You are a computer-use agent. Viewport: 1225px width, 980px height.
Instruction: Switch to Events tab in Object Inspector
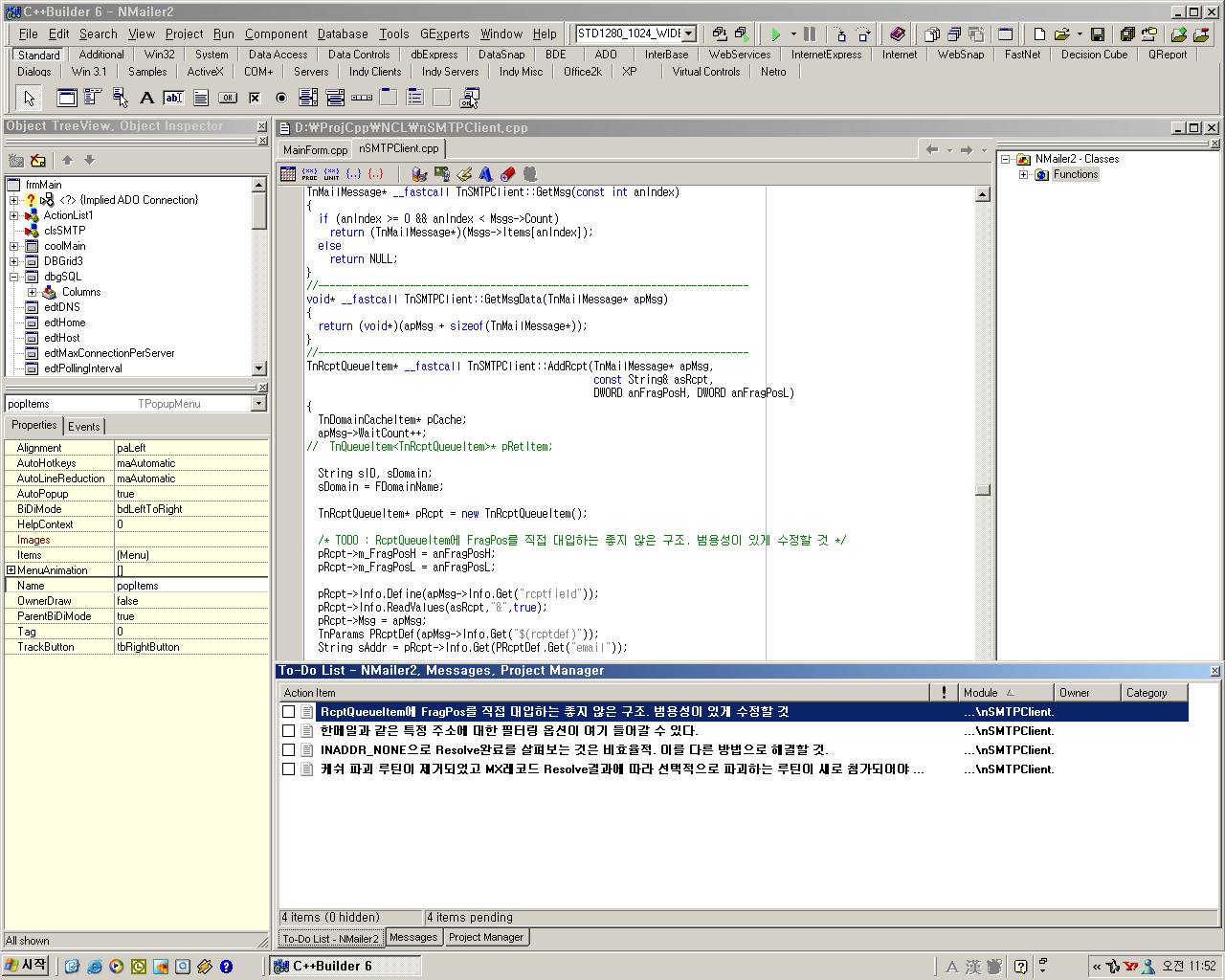pyautogui.click(x=84, y=426)
